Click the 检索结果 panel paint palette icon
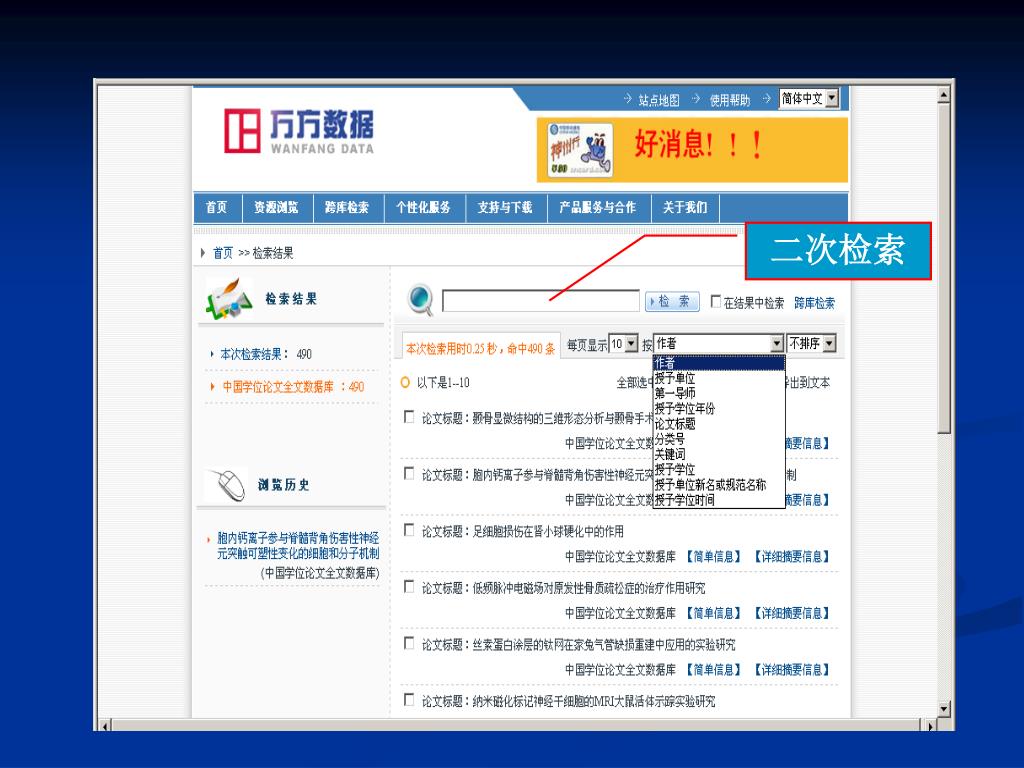This screenshot has height=768, width=1024. click(x=229, y=299)
